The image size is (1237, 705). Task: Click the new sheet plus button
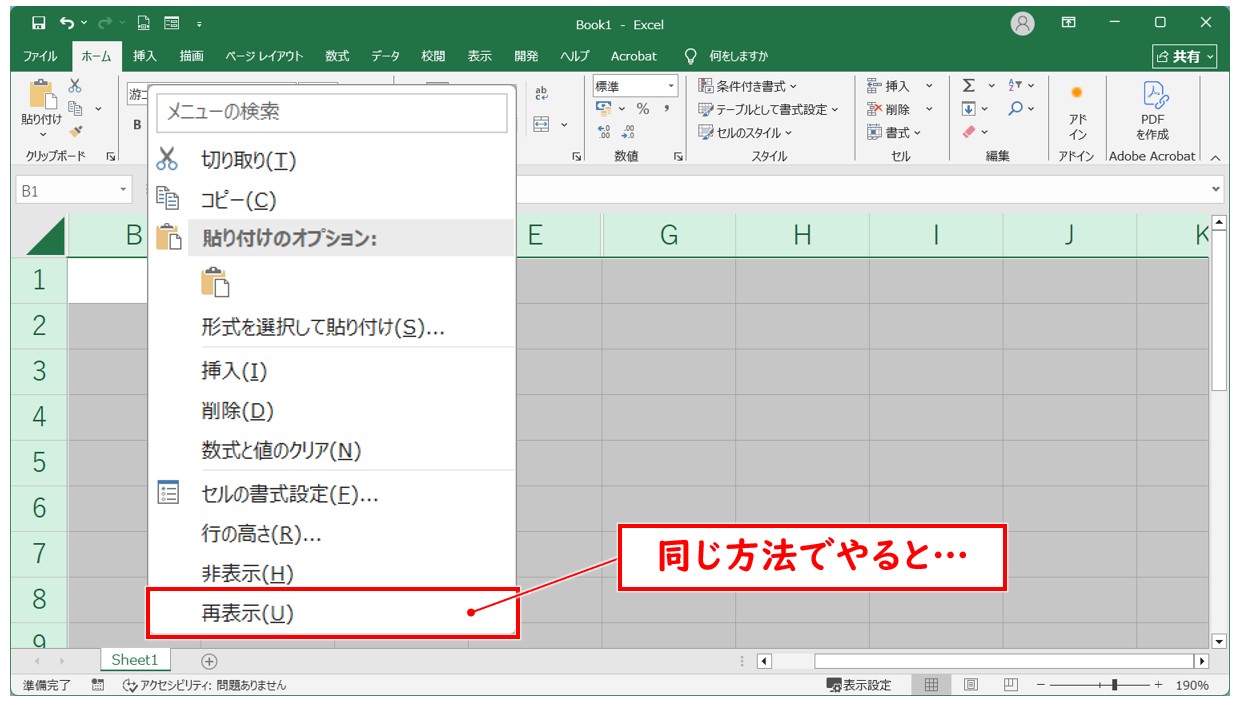click(x=209, y=661)
